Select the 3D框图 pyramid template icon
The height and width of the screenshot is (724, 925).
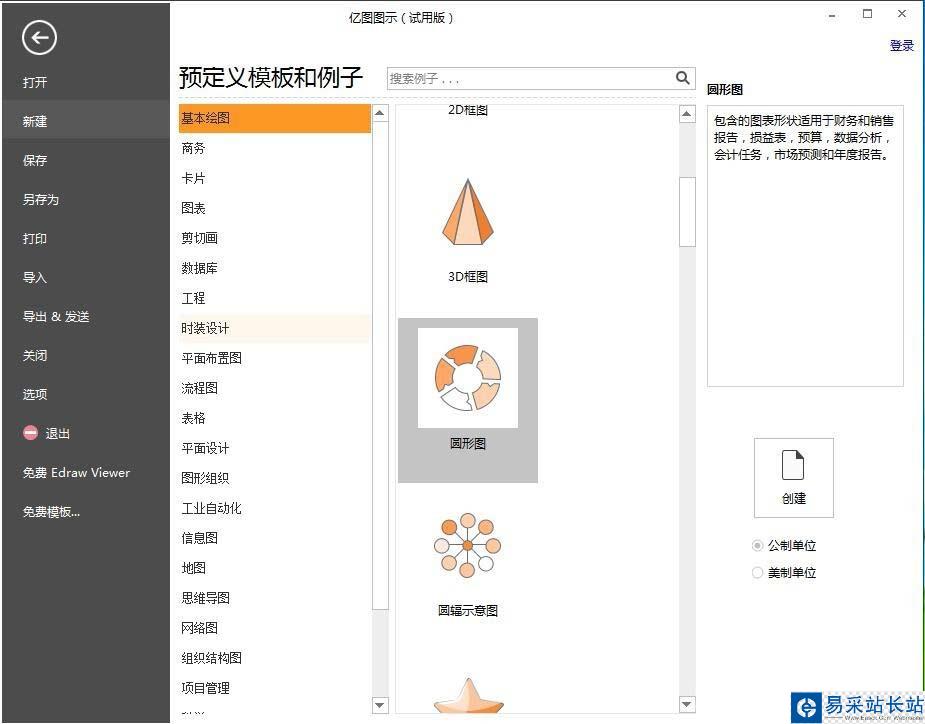pos(468,212)
